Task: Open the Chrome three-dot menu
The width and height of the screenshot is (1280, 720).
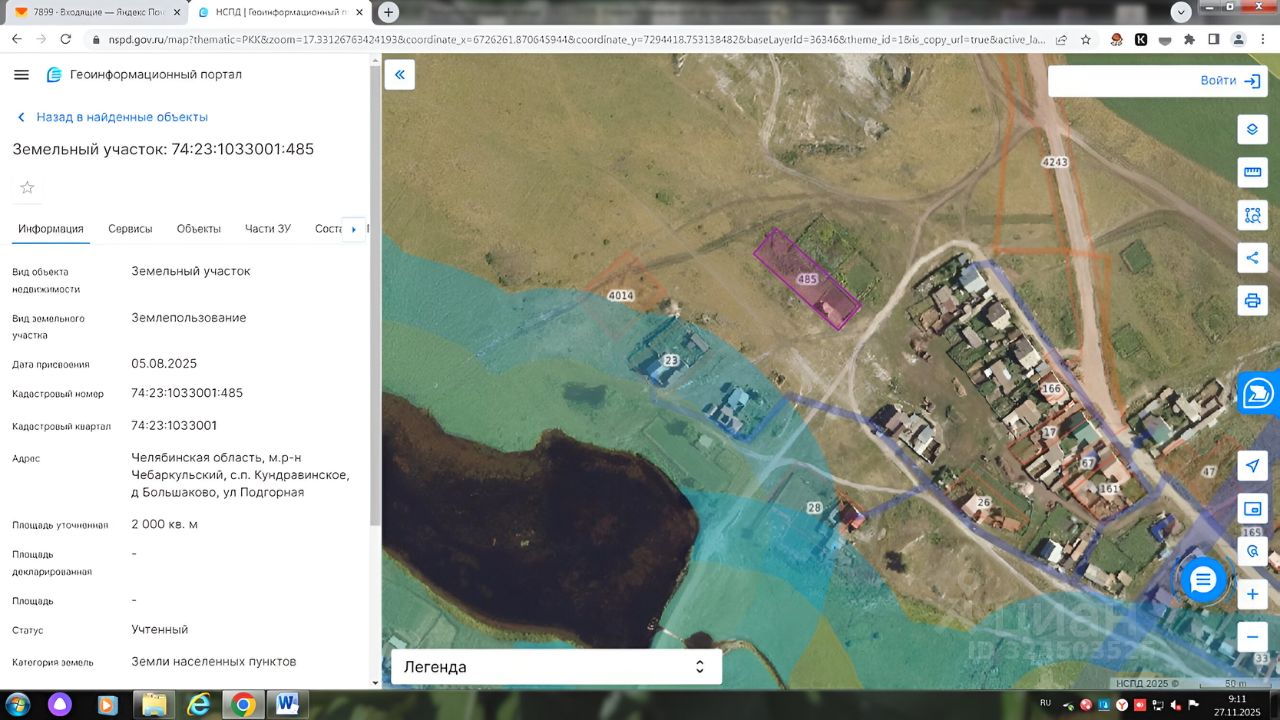Action: click(1263, 39)
